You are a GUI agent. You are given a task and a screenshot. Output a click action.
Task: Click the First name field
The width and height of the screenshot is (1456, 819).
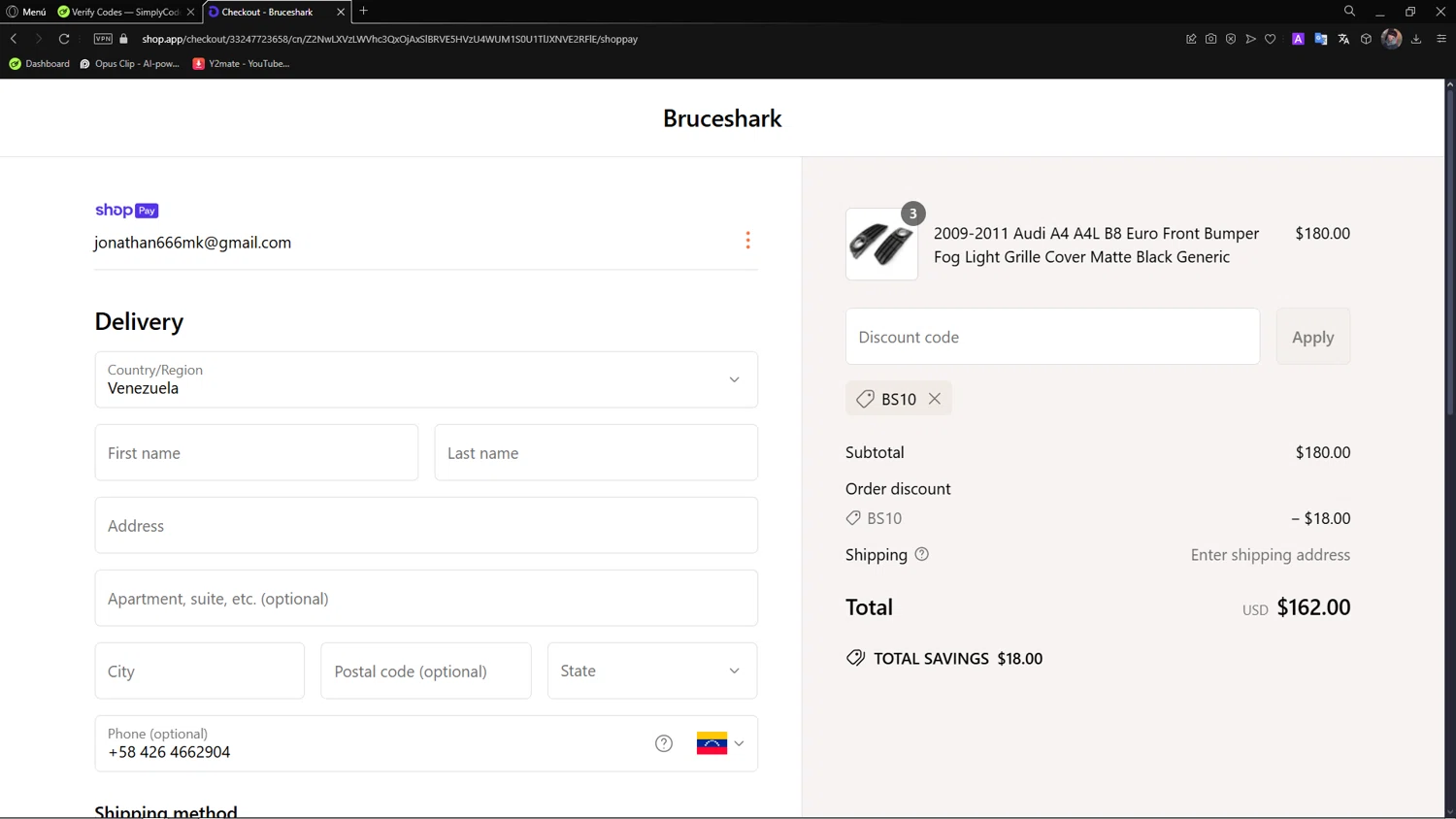(x=256, y=453)
